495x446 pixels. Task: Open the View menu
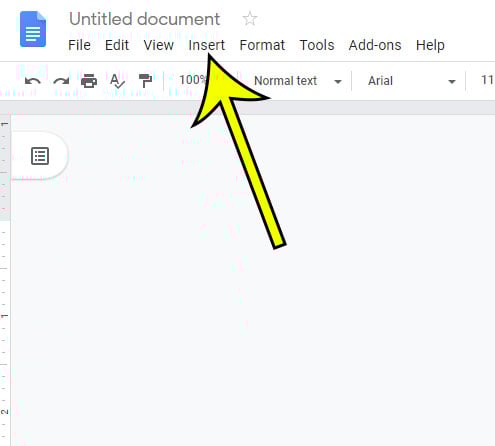click(158, 45)
